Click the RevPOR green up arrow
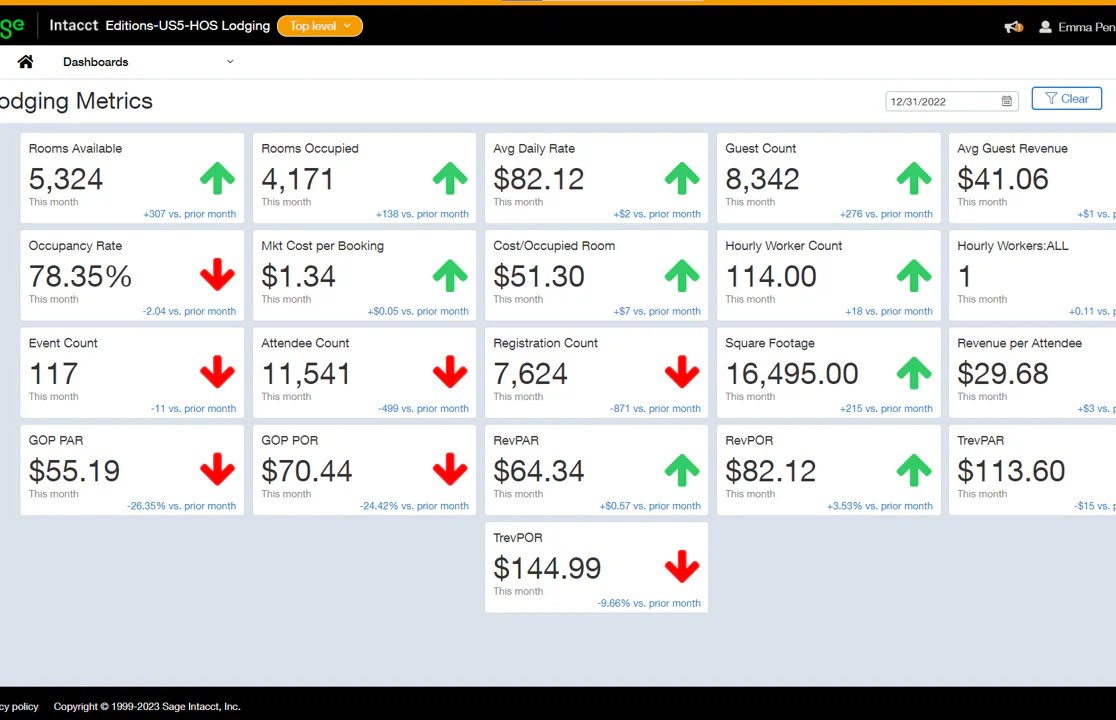1116x720 pixels. point(914,470)
